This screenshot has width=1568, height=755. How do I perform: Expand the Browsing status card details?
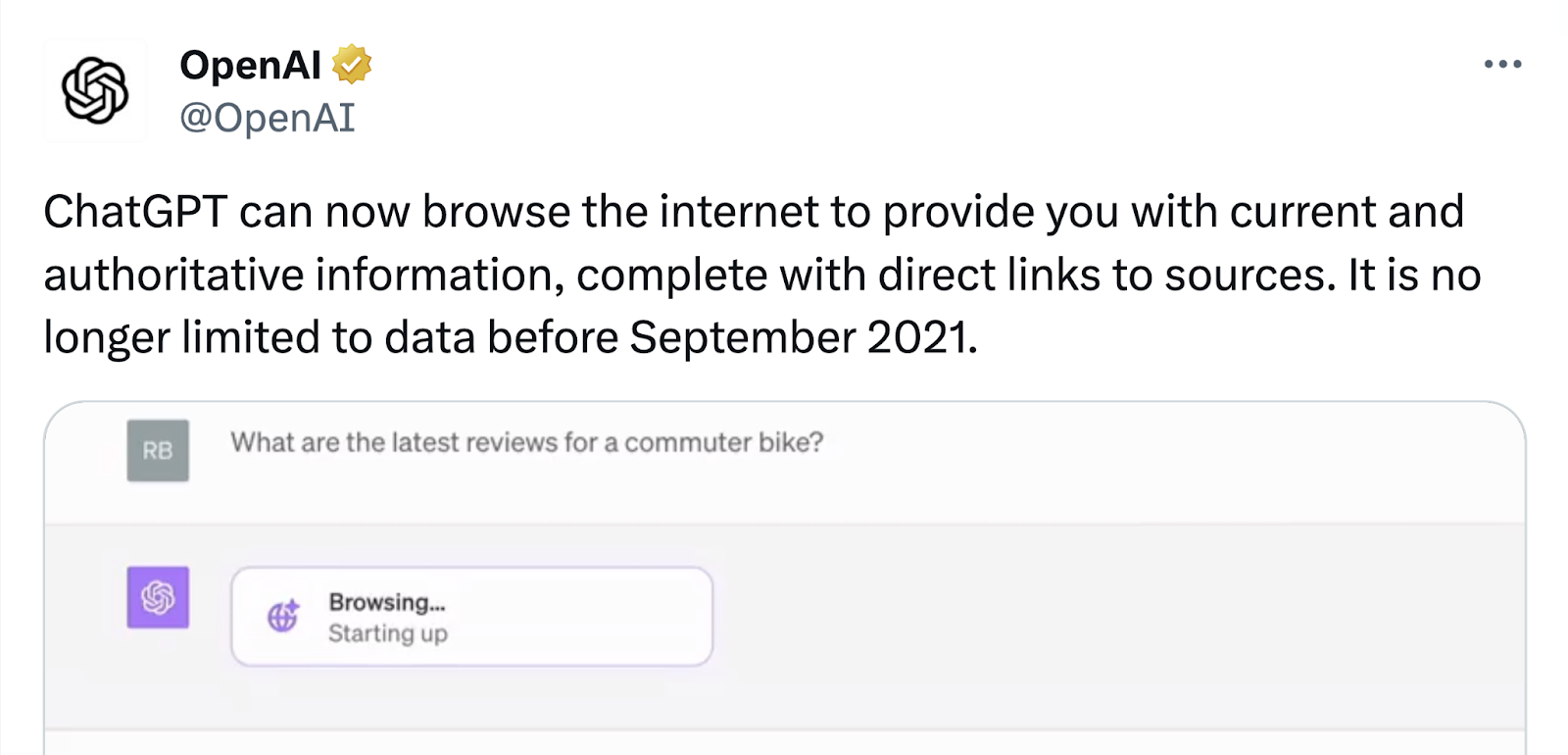tap(470, 616)
